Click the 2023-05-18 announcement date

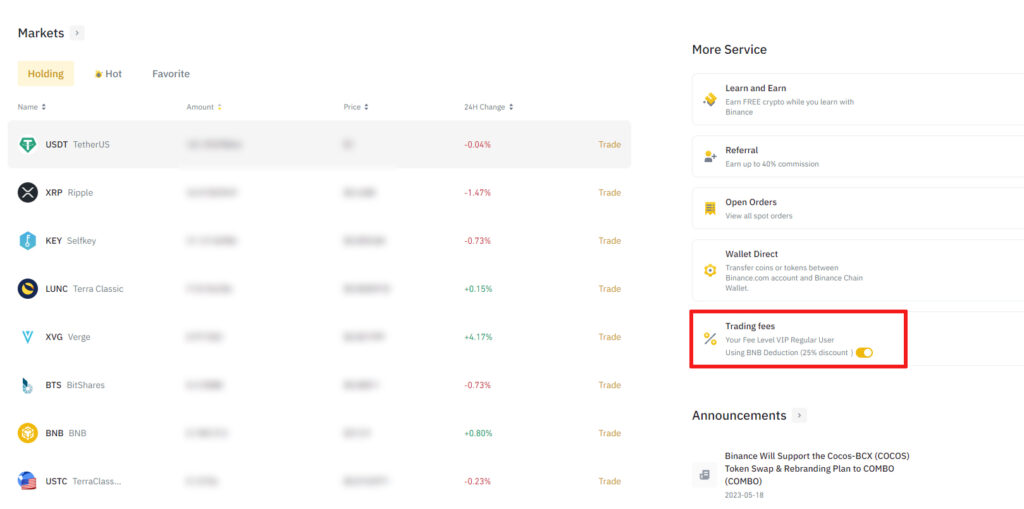point(744,495)
